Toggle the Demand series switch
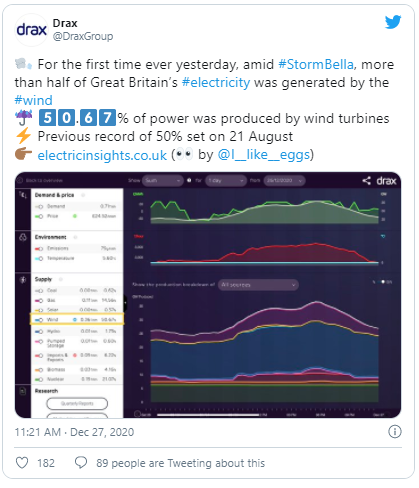The width and height of the screenshot is (419, 488). click(39, 207)
